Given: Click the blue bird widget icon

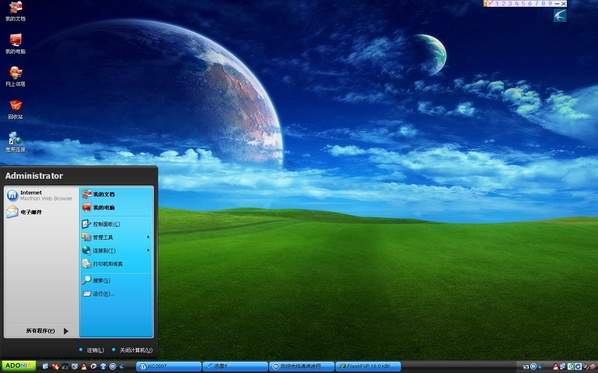Looking at the screenshot, I should click(x=560, y=15).
